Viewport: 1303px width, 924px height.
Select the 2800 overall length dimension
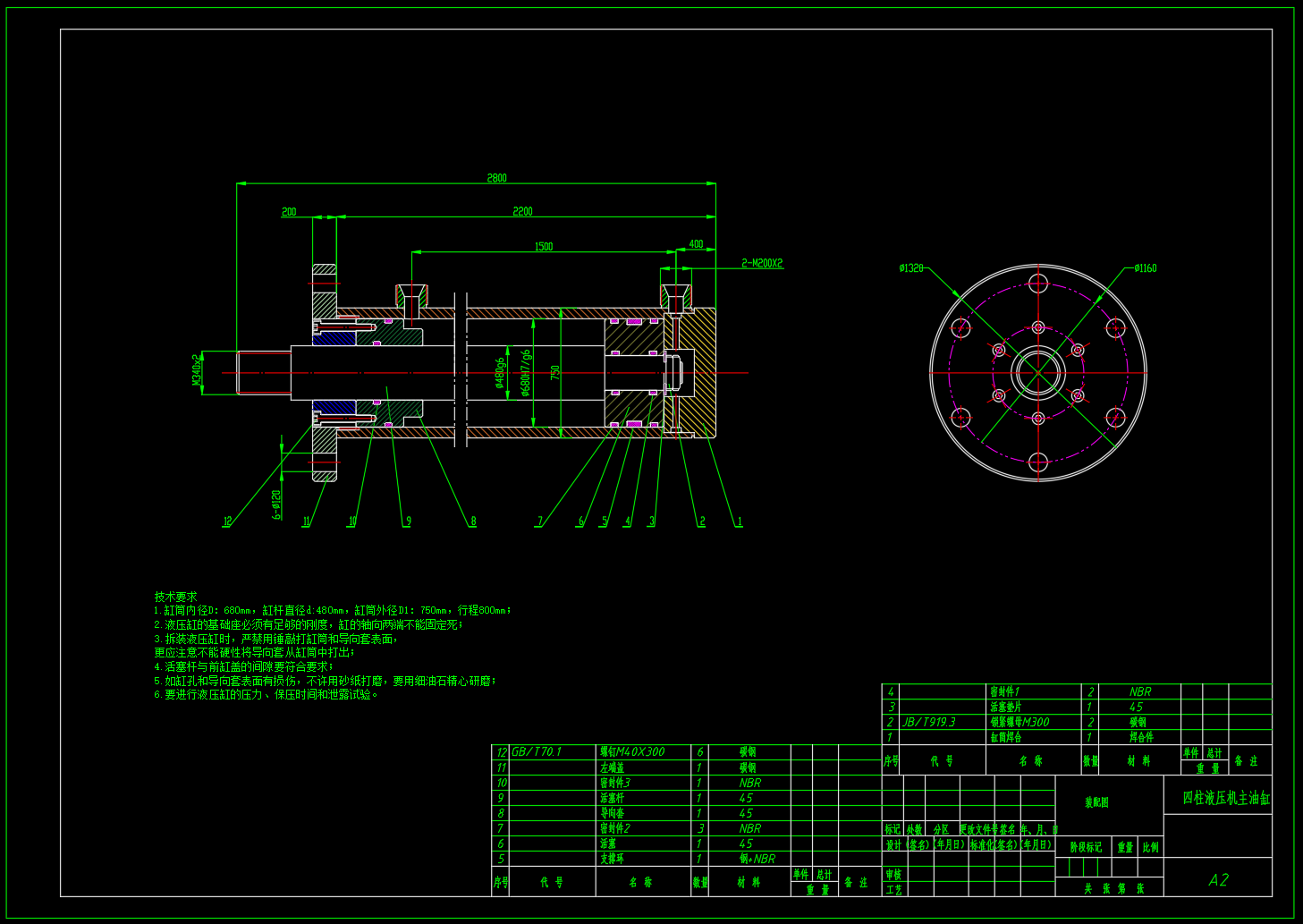(x=496, y=178)
